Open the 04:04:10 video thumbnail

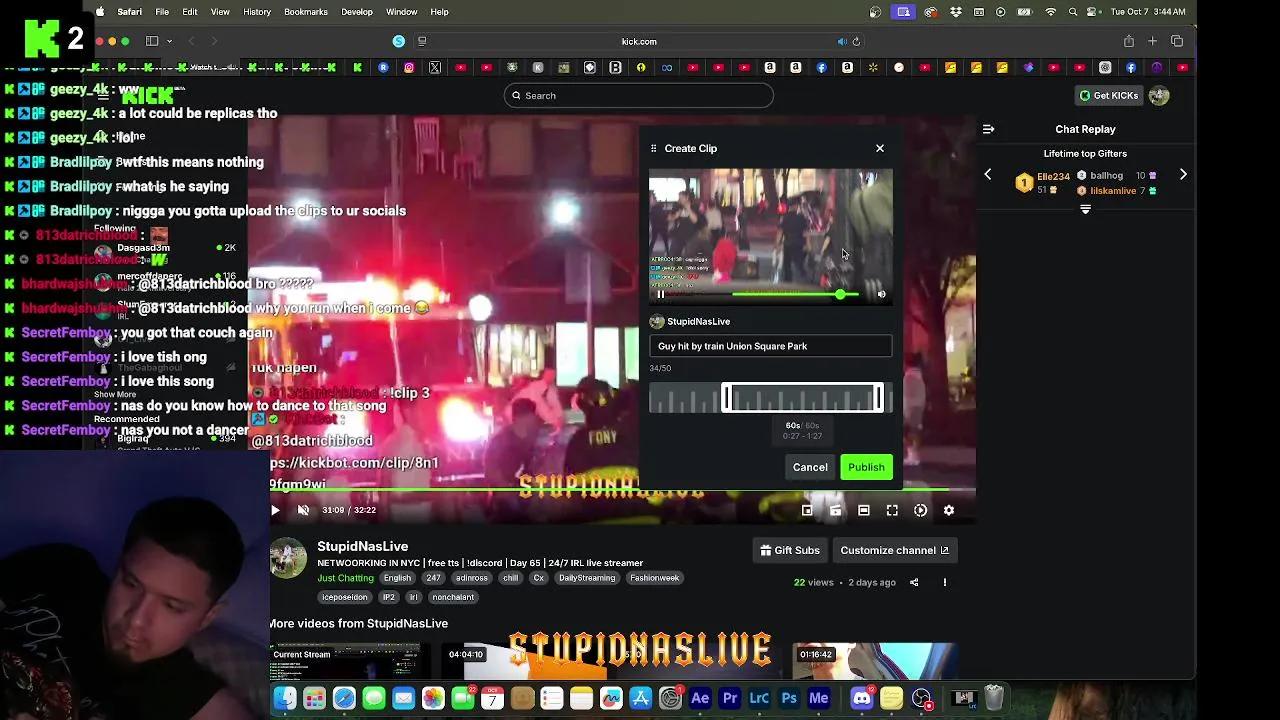(x=525, y=662)
